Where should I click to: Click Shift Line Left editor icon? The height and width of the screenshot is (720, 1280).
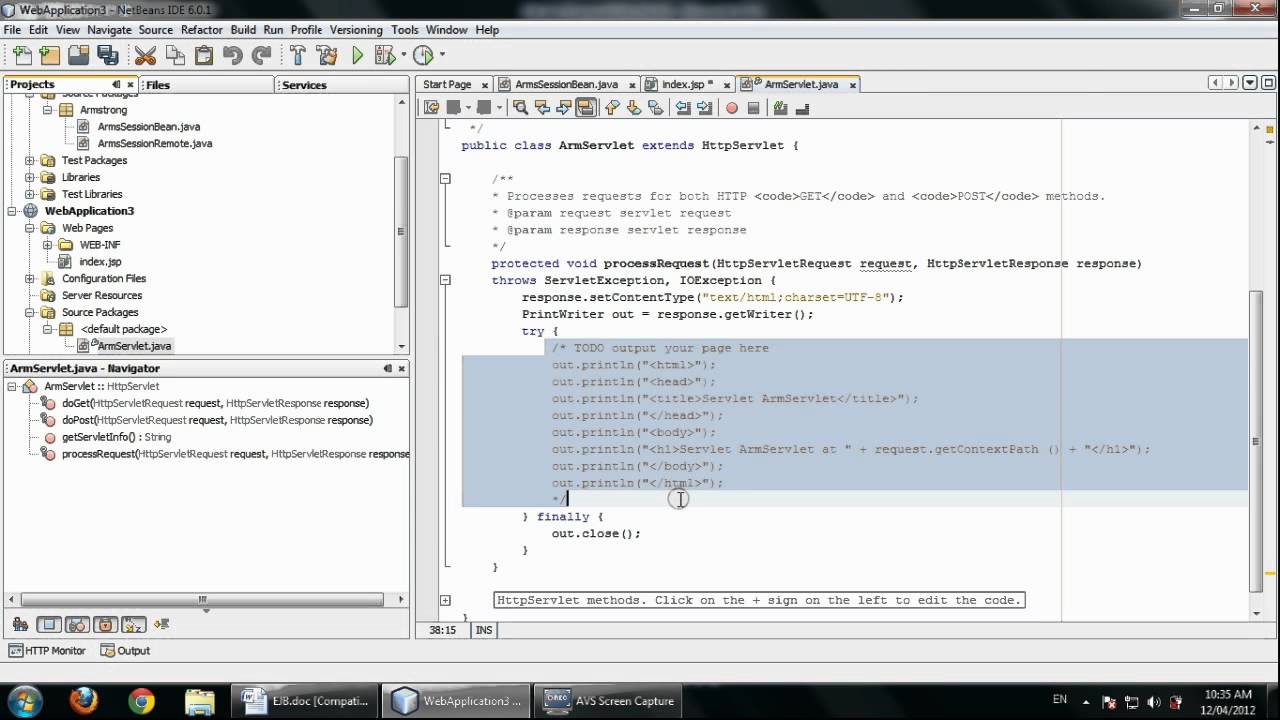click(x=683, y=107)
